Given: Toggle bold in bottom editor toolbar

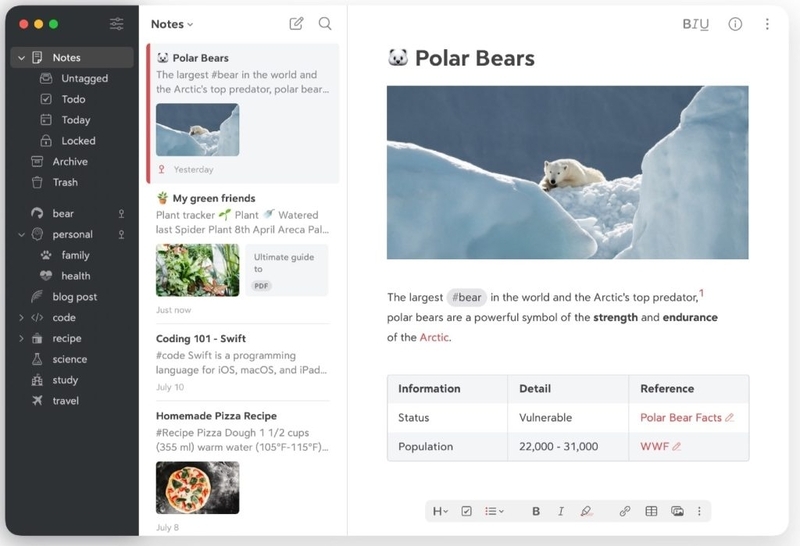Looking at the screenshot, I should pyautogui.click(x=536, y=511).
